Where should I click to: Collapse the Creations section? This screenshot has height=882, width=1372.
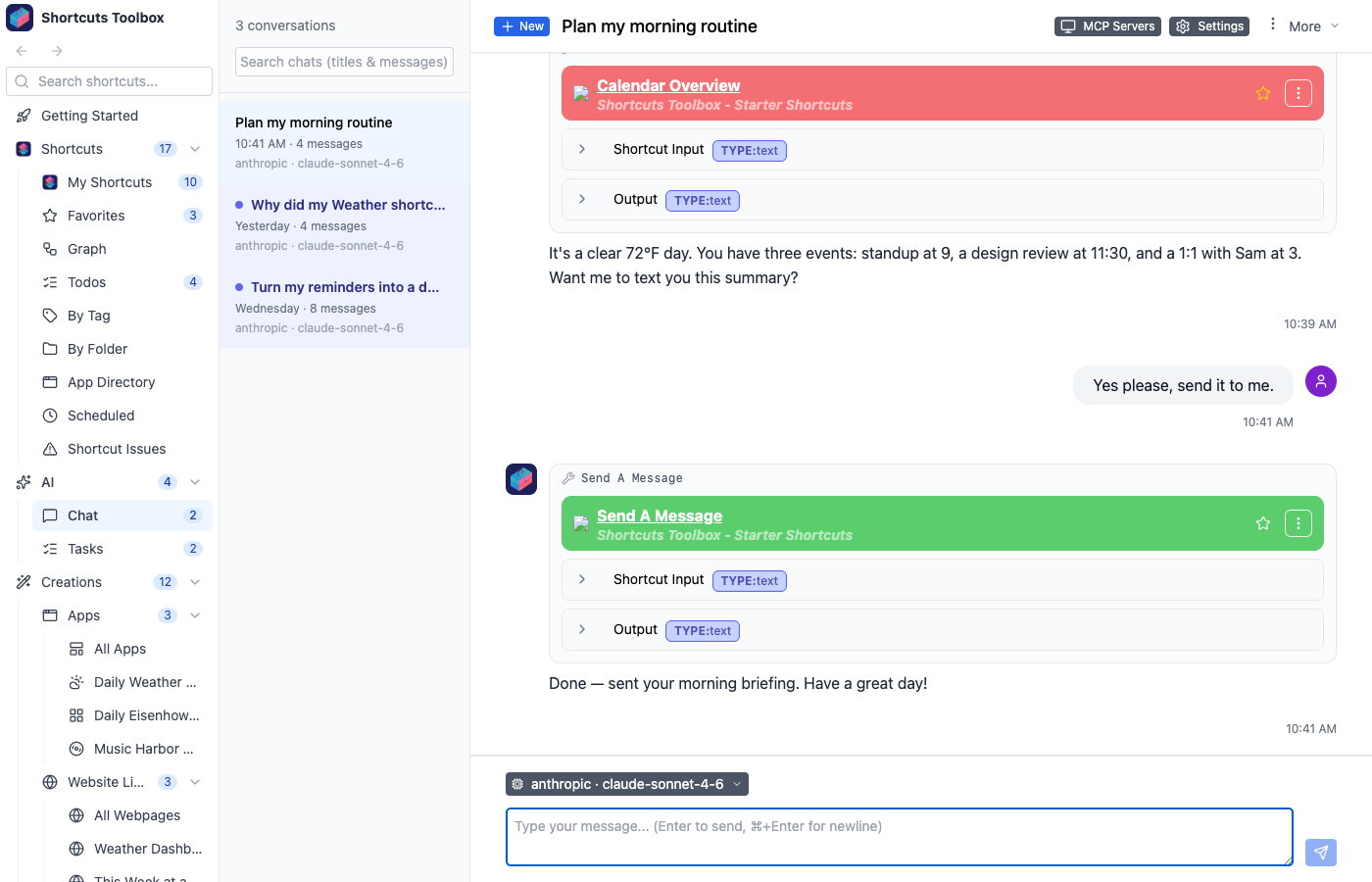point(195,582)
